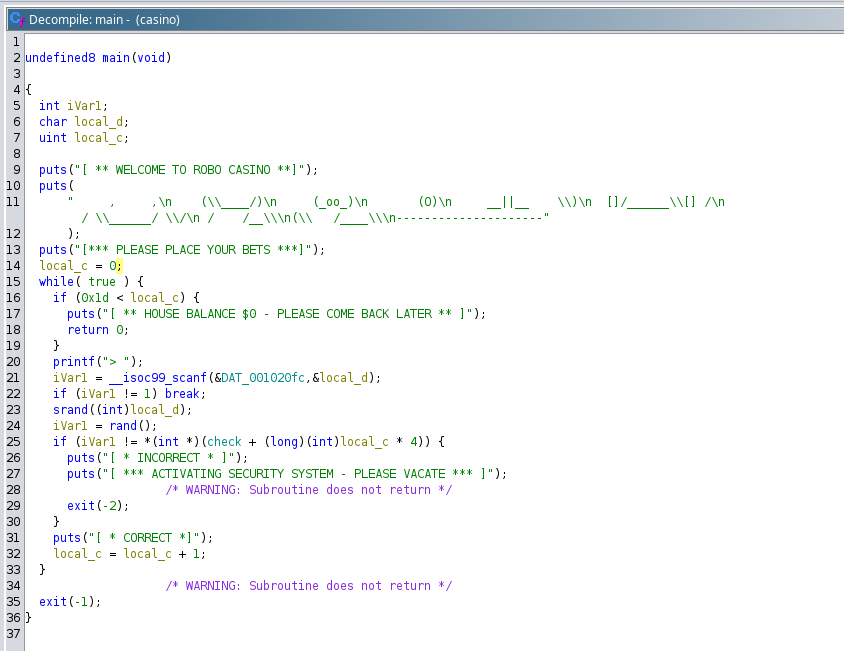
Task: Click the local_d char variable on line 6
Action: tap(98, 121)
